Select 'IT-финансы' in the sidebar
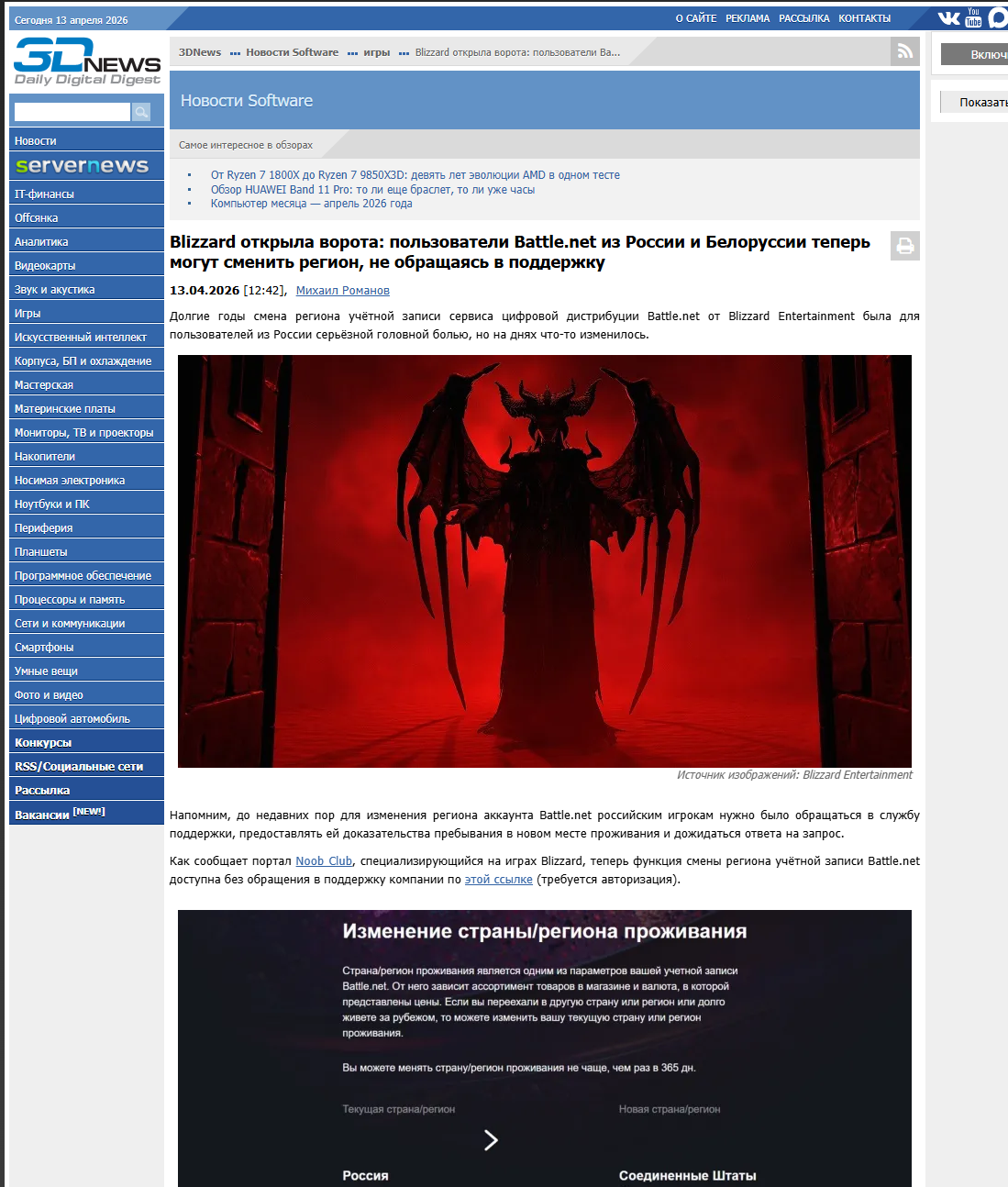This screenshot has height=1187, width=1008. pos(86,194)
